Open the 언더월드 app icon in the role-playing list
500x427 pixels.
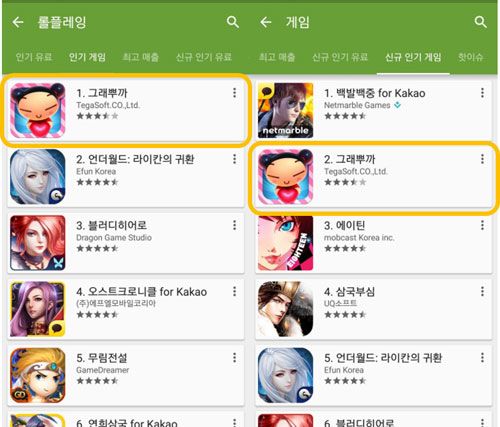tap(38, 177)
